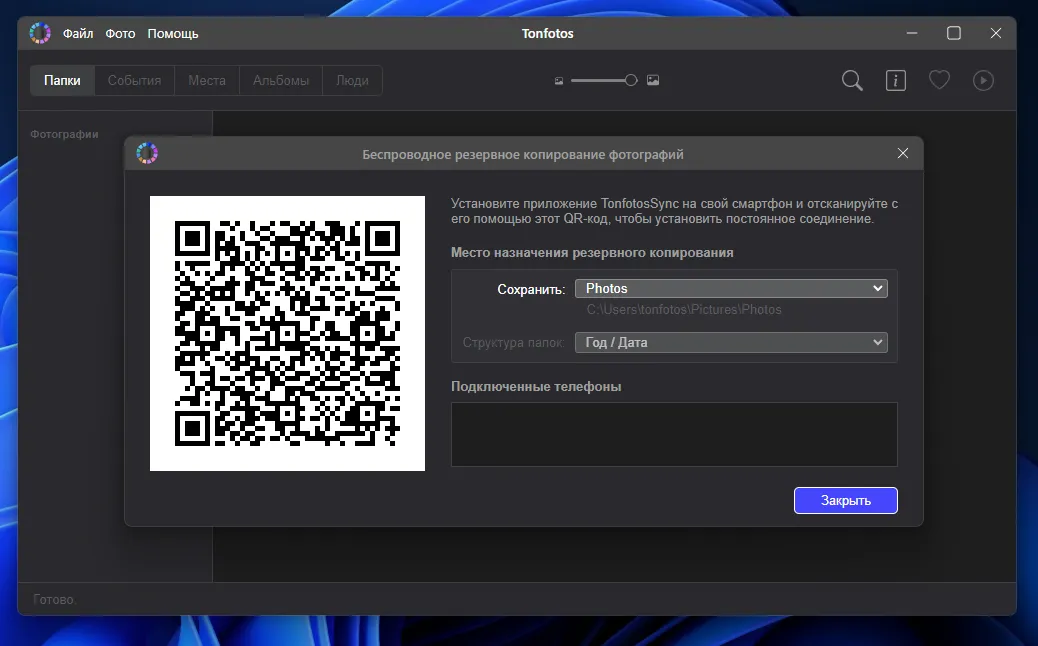Click the large thumbnail size icon

[x=653, y=80]
